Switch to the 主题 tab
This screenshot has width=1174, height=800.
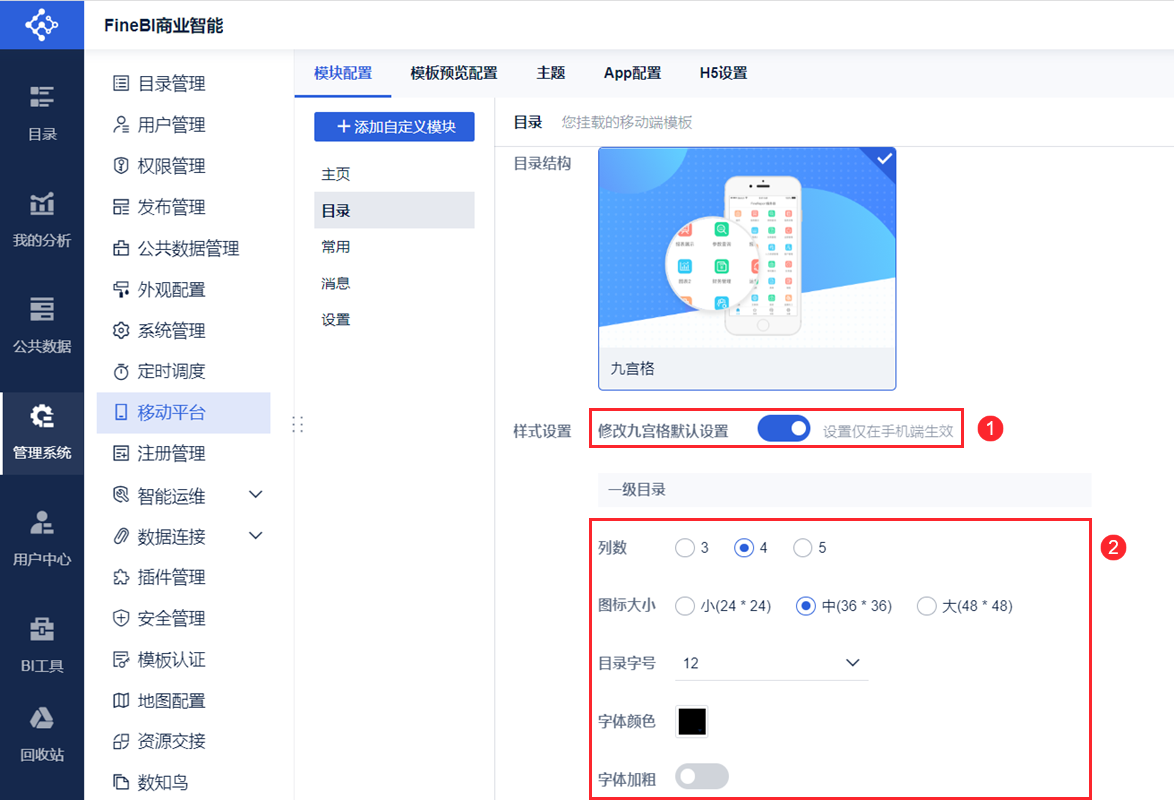(551, 72)
